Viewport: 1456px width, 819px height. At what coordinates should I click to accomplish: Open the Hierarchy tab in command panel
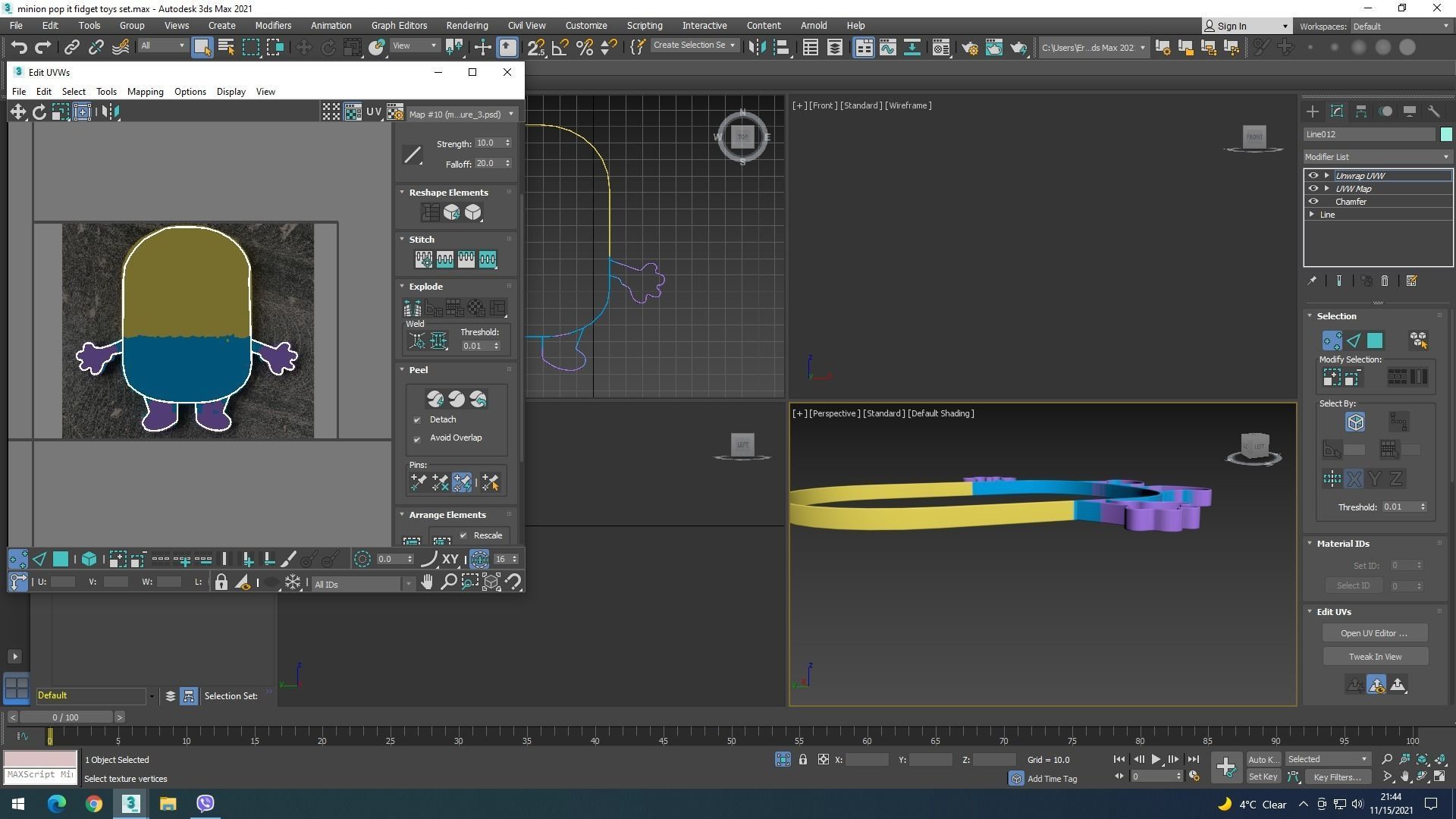pyautogui.click(x=1361, y=111)
